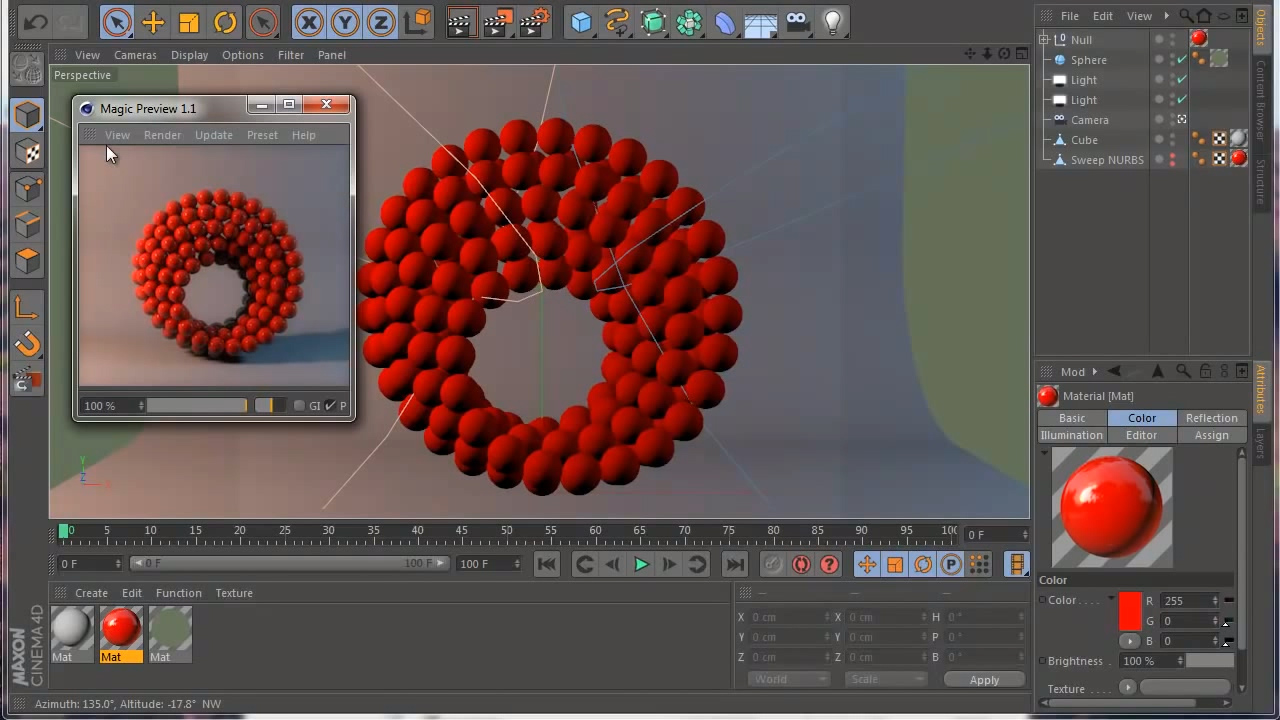Open the Scale dropdown in the coordinates panel
This screenshot has height=720, width=1280.
(885, 679)
